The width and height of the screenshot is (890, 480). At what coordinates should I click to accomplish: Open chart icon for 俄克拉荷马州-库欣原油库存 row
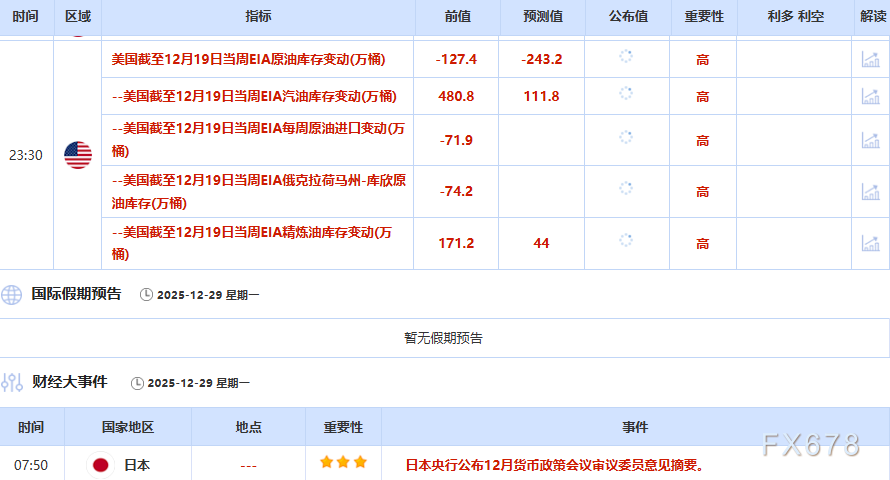coord(870,191)
